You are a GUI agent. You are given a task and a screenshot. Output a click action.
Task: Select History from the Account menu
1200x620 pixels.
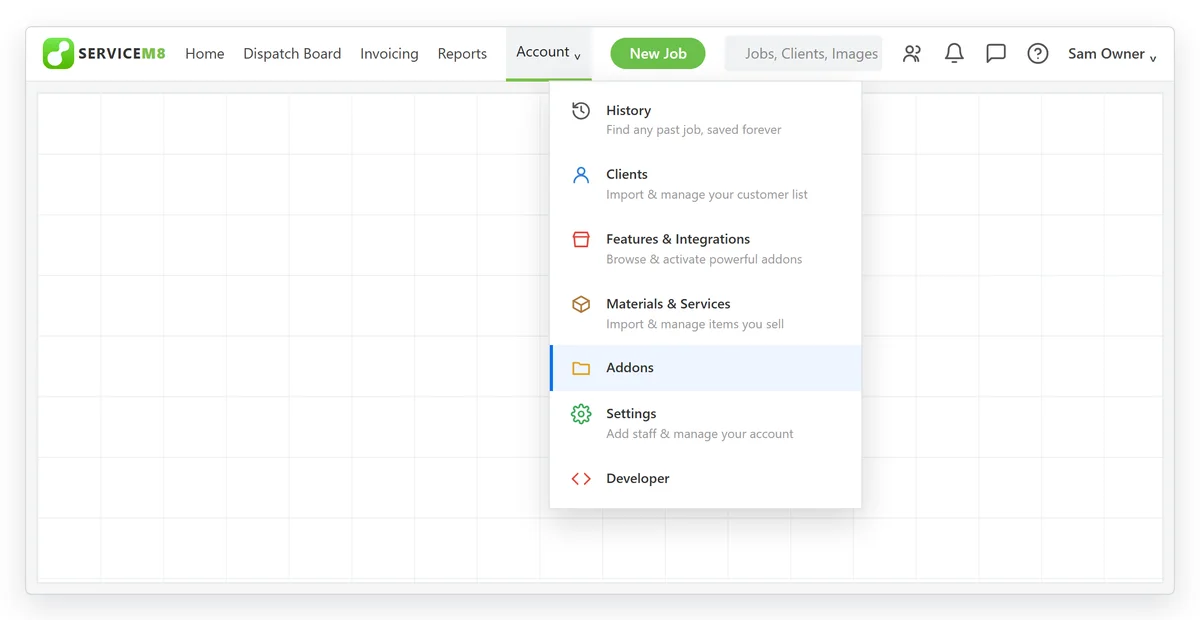[x=705, y=119]
